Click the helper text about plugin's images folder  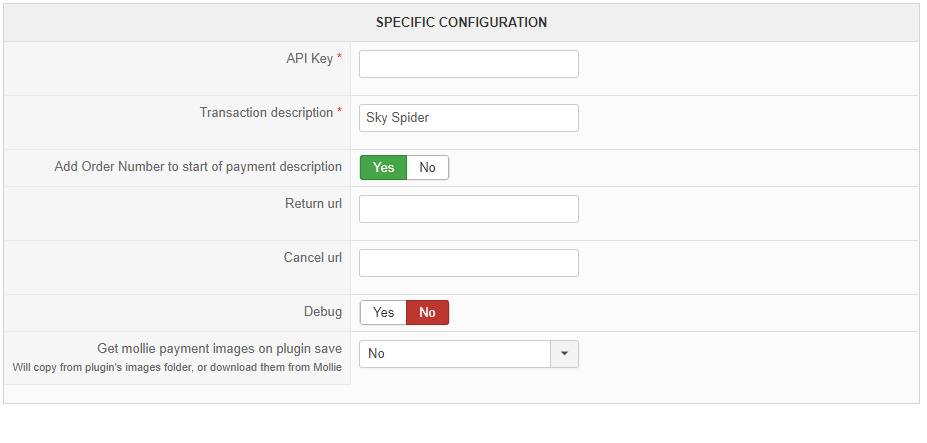[x=177, y=367]
